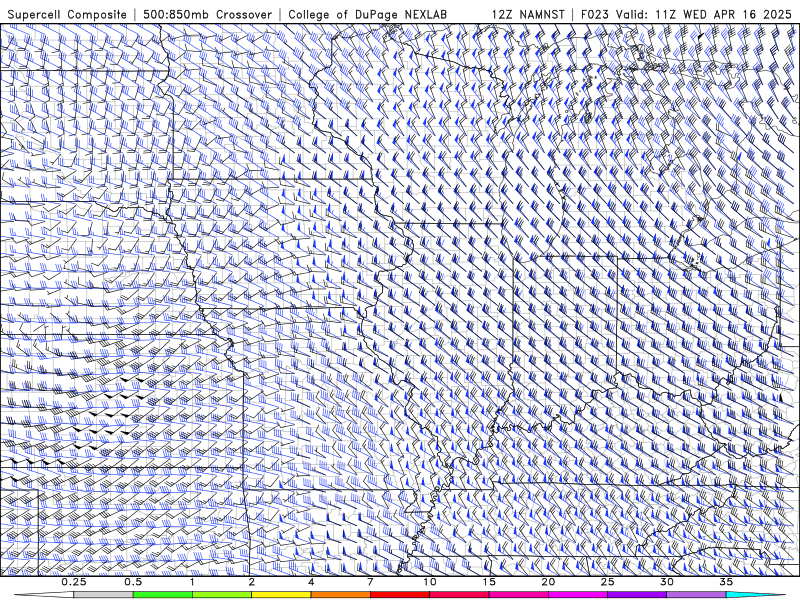Click the "500:850mb Crossover" label
Viewport: 800px width, 600px height.
tap(207, 14)
